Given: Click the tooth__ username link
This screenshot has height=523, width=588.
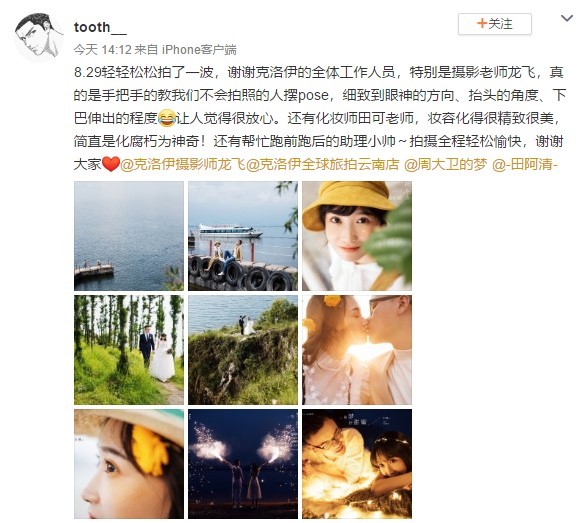Looking at the screenshot, I should pyautogui.click(x=100, y=27).
